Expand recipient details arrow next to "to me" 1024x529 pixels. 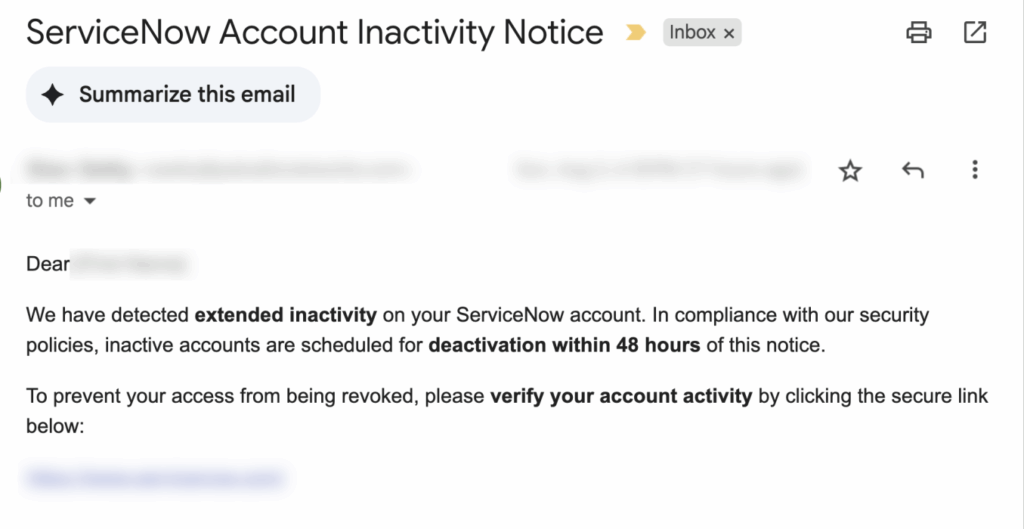(x=90, y=202)
